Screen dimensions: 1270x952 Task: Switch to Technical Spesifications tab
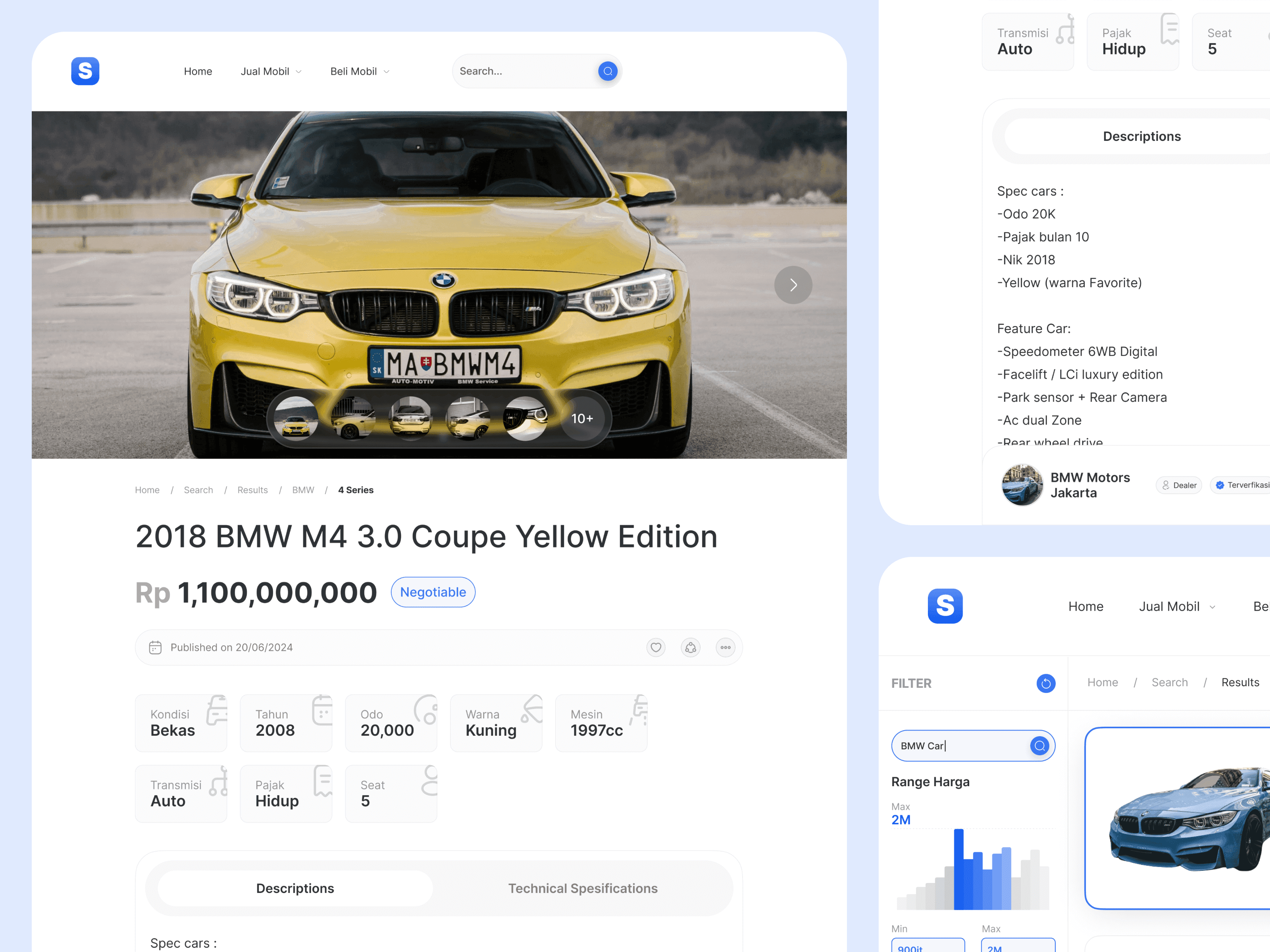(582, 888)
